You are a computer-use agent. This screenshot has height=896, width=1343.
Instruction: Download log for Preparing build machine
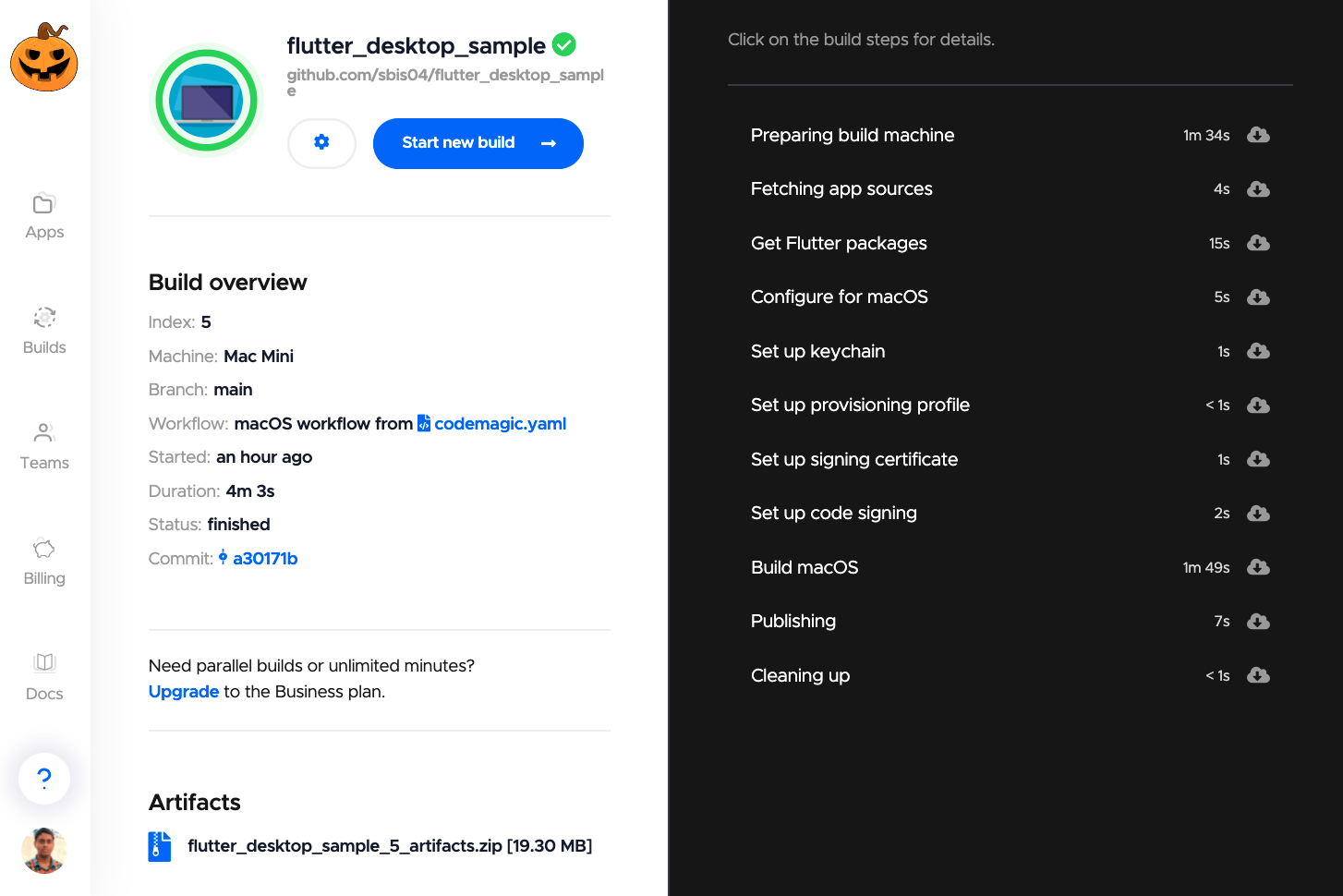pyautogui.click(x=1258, y=135)
